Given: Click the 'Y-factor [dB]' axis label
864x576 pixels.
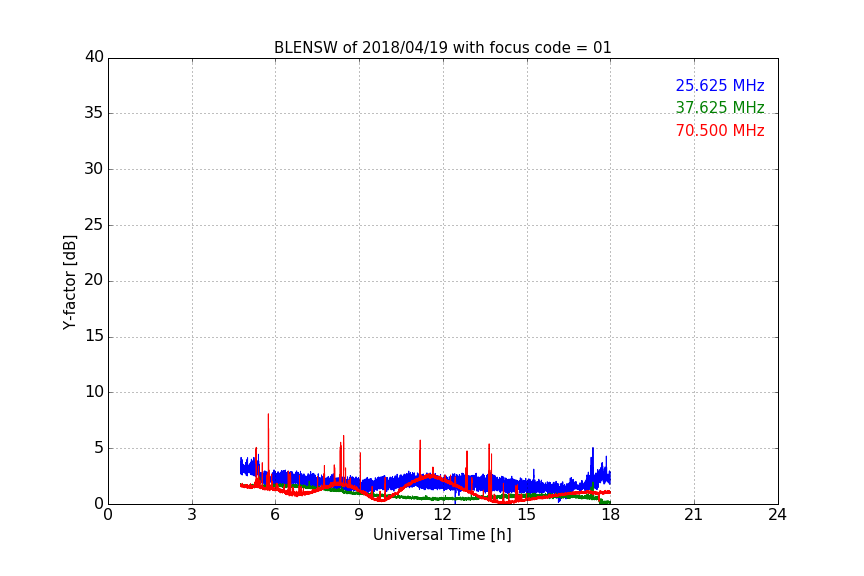Looking at the screenshot, I should point(69,282).
